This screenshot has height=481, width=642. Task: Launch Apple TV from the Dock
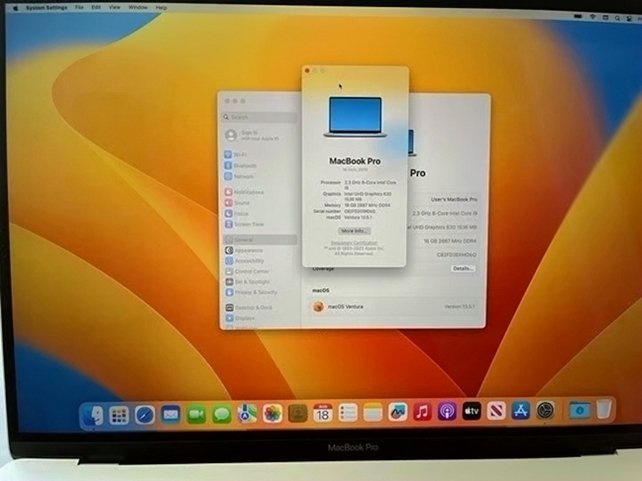click(472, 411)
